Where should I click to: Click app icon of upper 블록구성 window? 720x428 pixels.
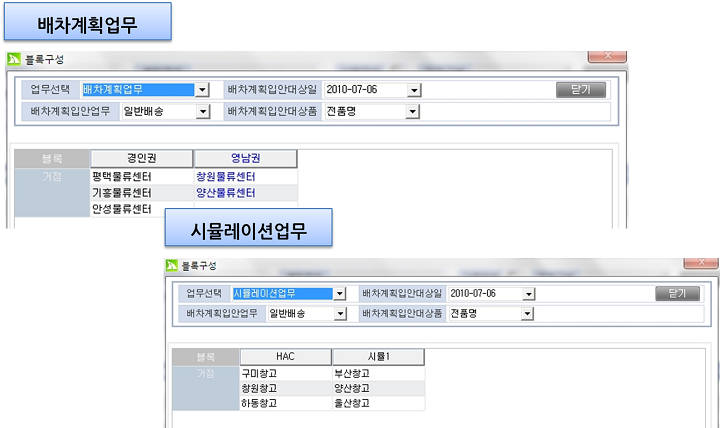click(13, 59)
